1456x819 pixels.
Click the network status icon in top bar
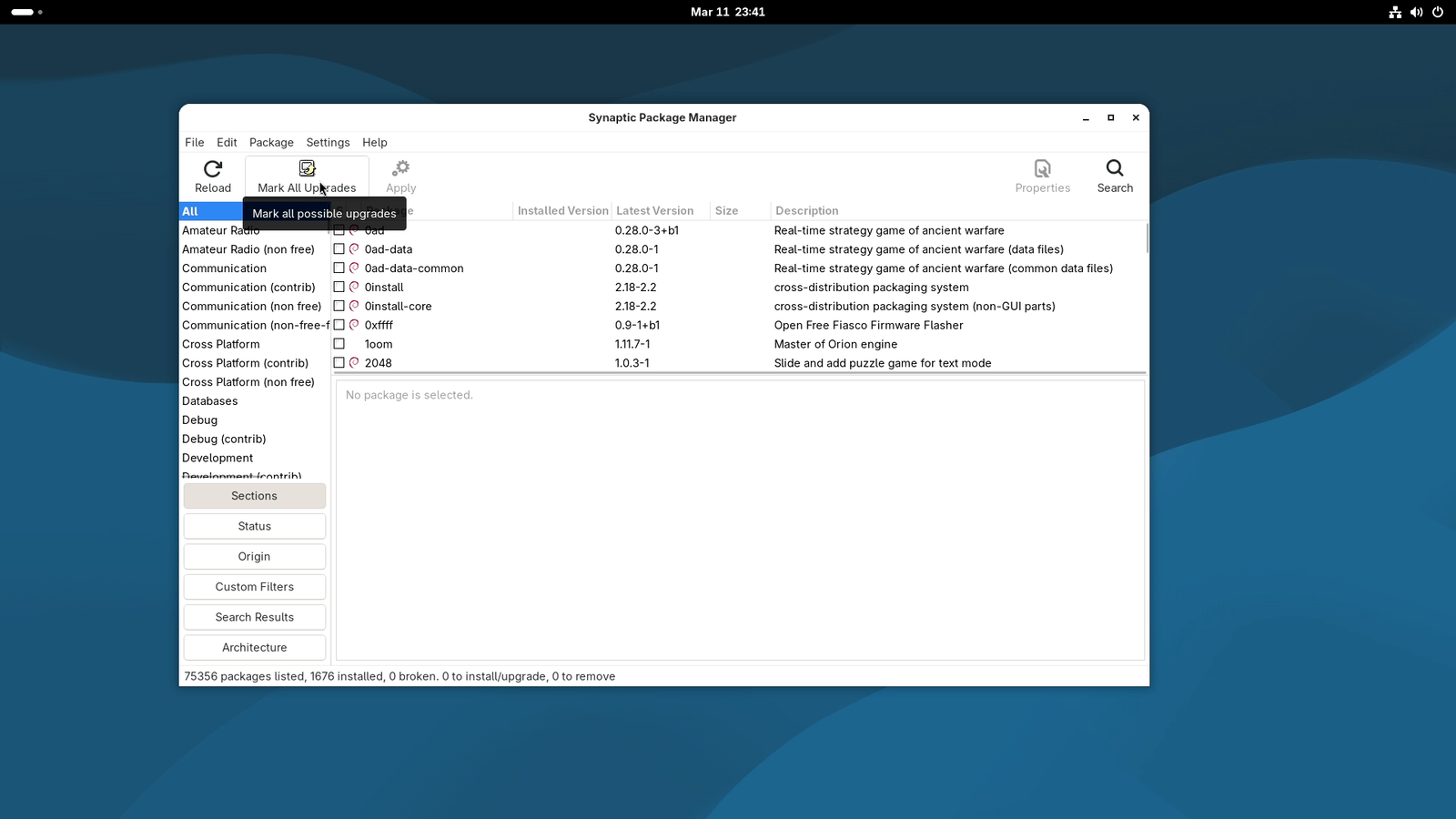coord(1395,12)
